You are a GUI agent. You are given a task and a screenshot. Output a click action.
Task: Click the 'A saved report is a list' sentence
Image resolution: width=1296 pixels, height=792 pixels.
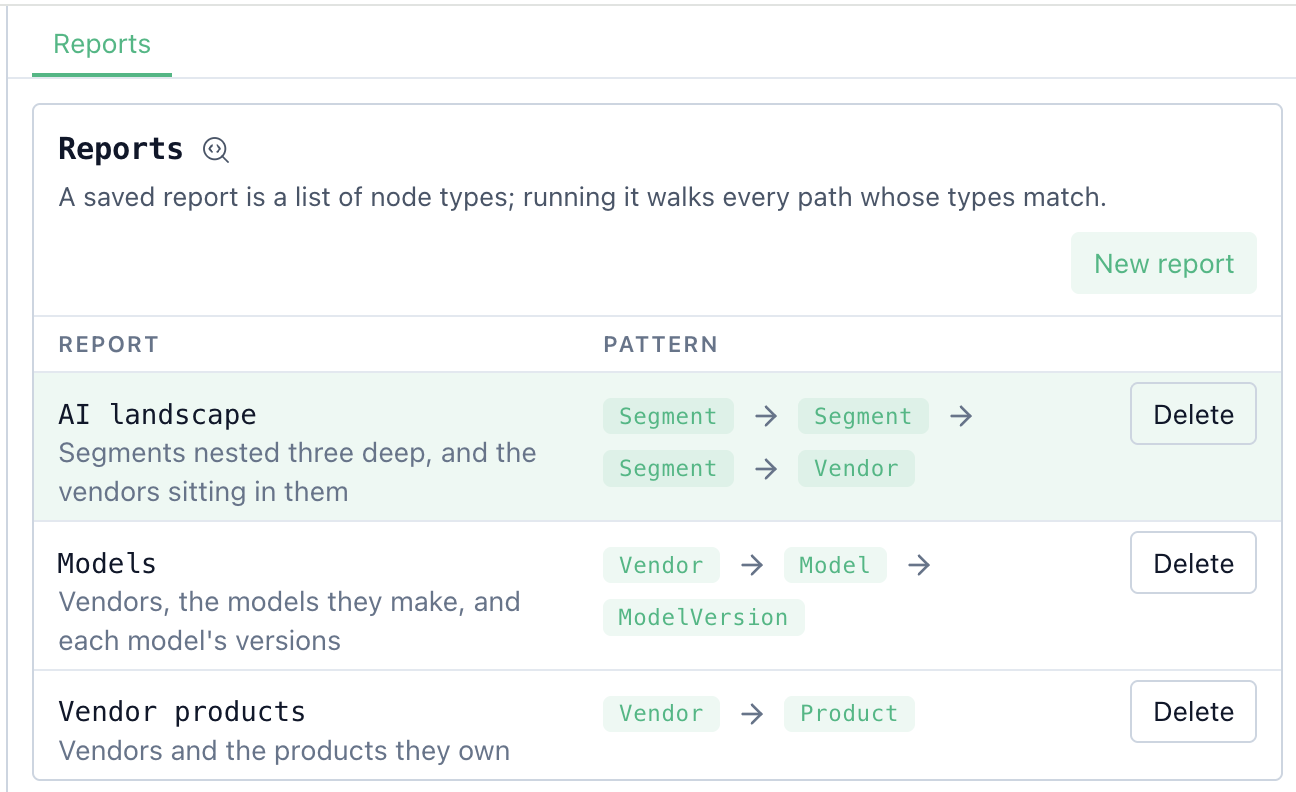[583, 197]
